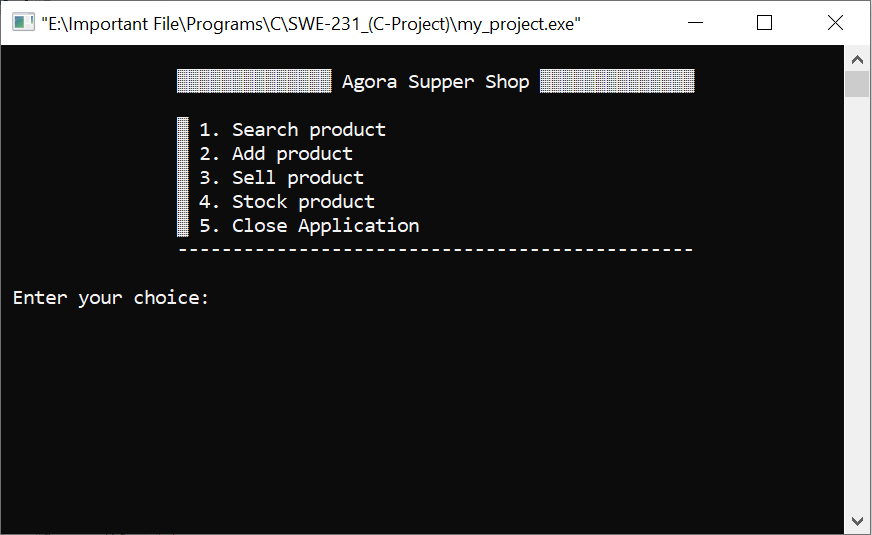Click the "1. Search product" menu line

coord(292,130)
